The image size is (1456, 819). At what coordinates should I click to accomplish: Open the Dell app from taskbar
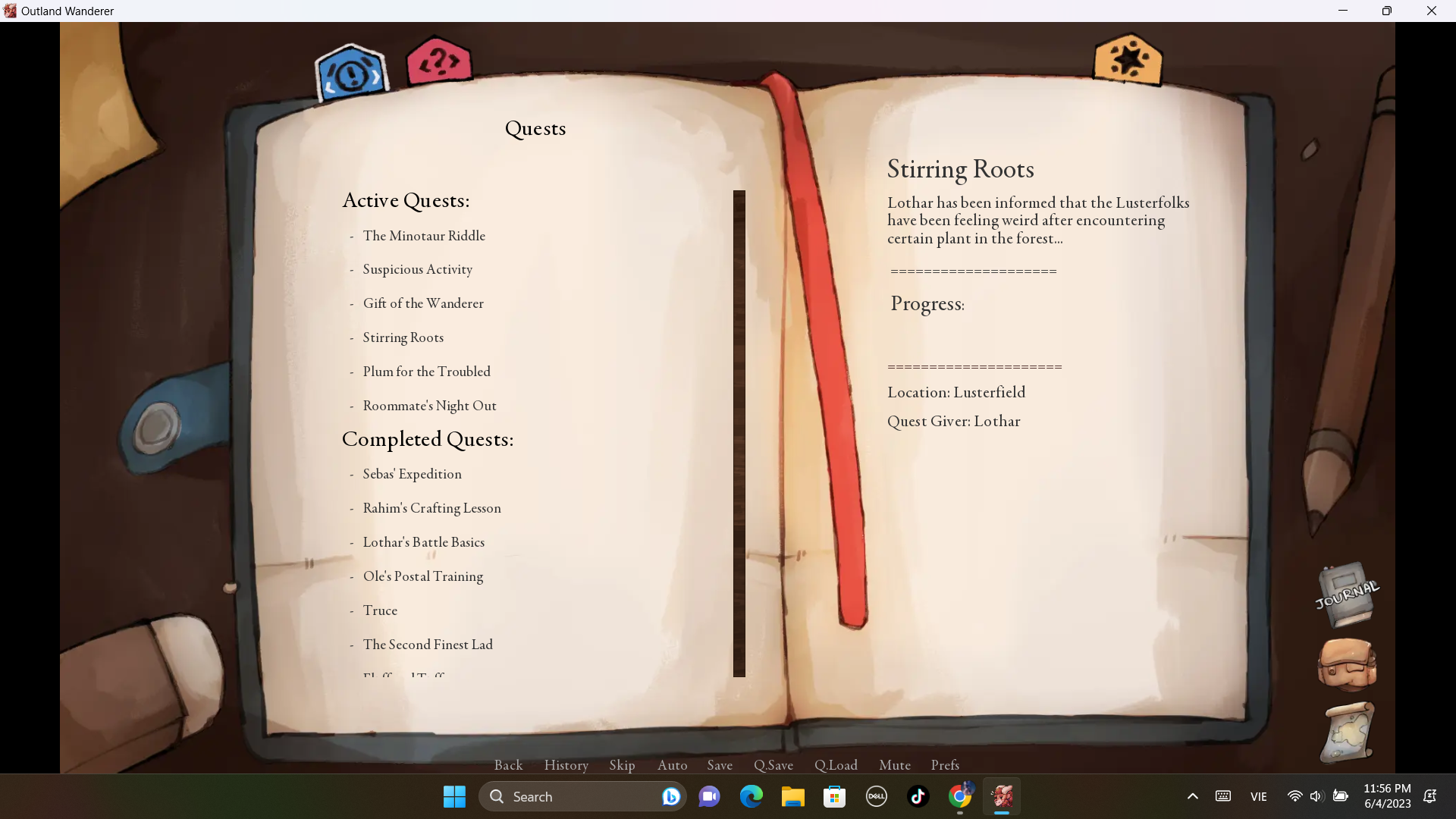coord(876,796)
